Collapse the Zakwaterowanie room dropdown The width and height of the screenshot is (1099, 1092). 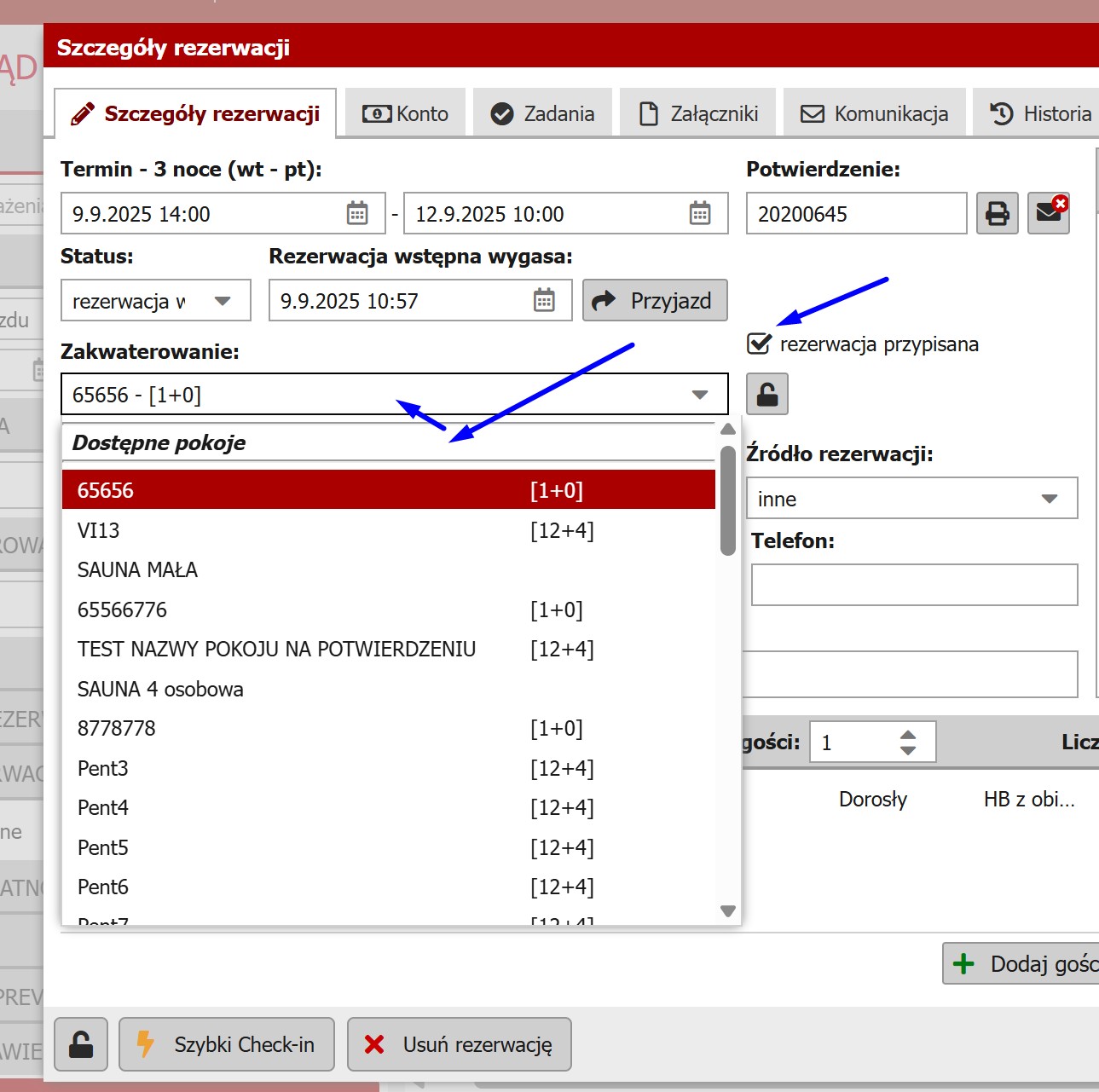[700, 395]
